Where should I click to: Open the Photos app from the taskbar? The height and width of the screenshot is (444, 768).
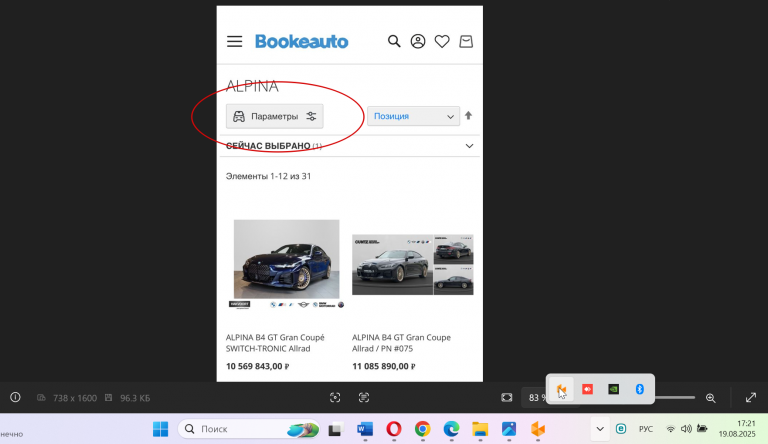pyautogui.click(x=509, y=429)
